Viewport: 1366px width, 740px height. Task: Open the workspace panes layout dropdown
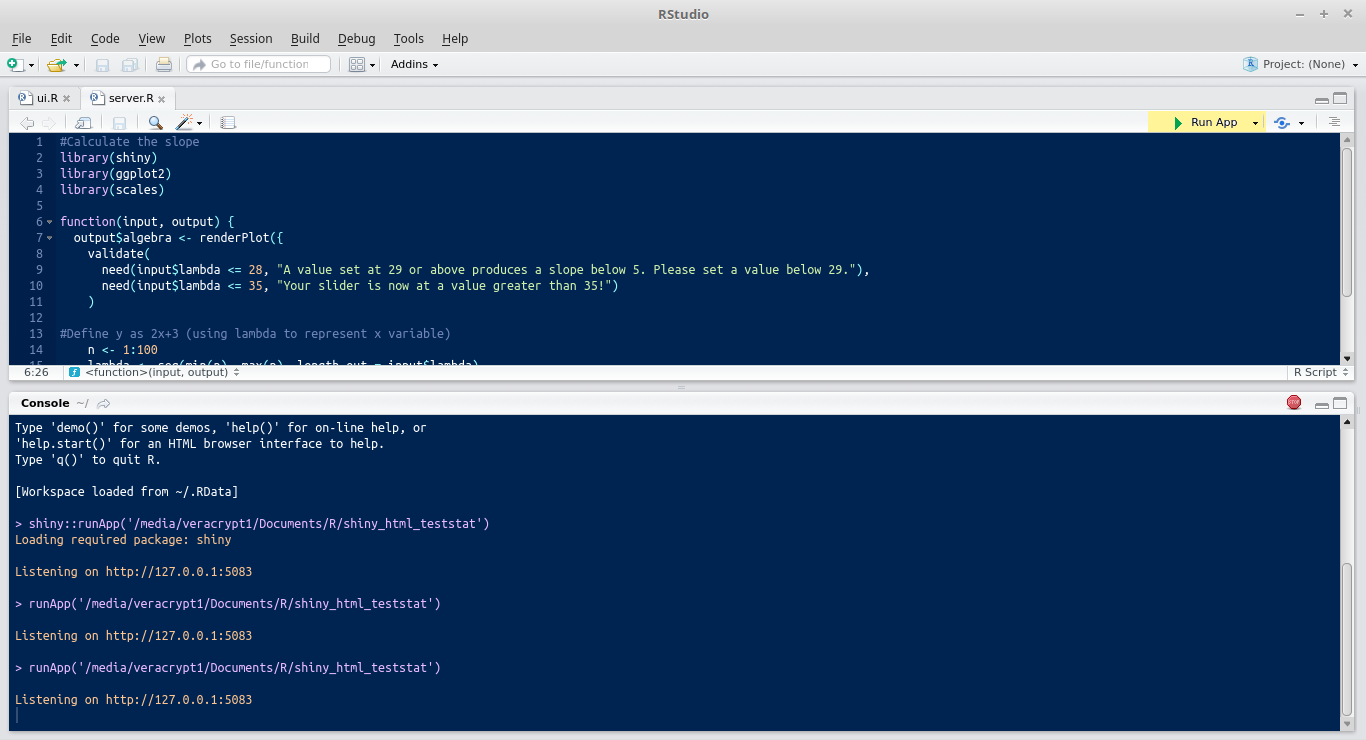coord(362,64)
